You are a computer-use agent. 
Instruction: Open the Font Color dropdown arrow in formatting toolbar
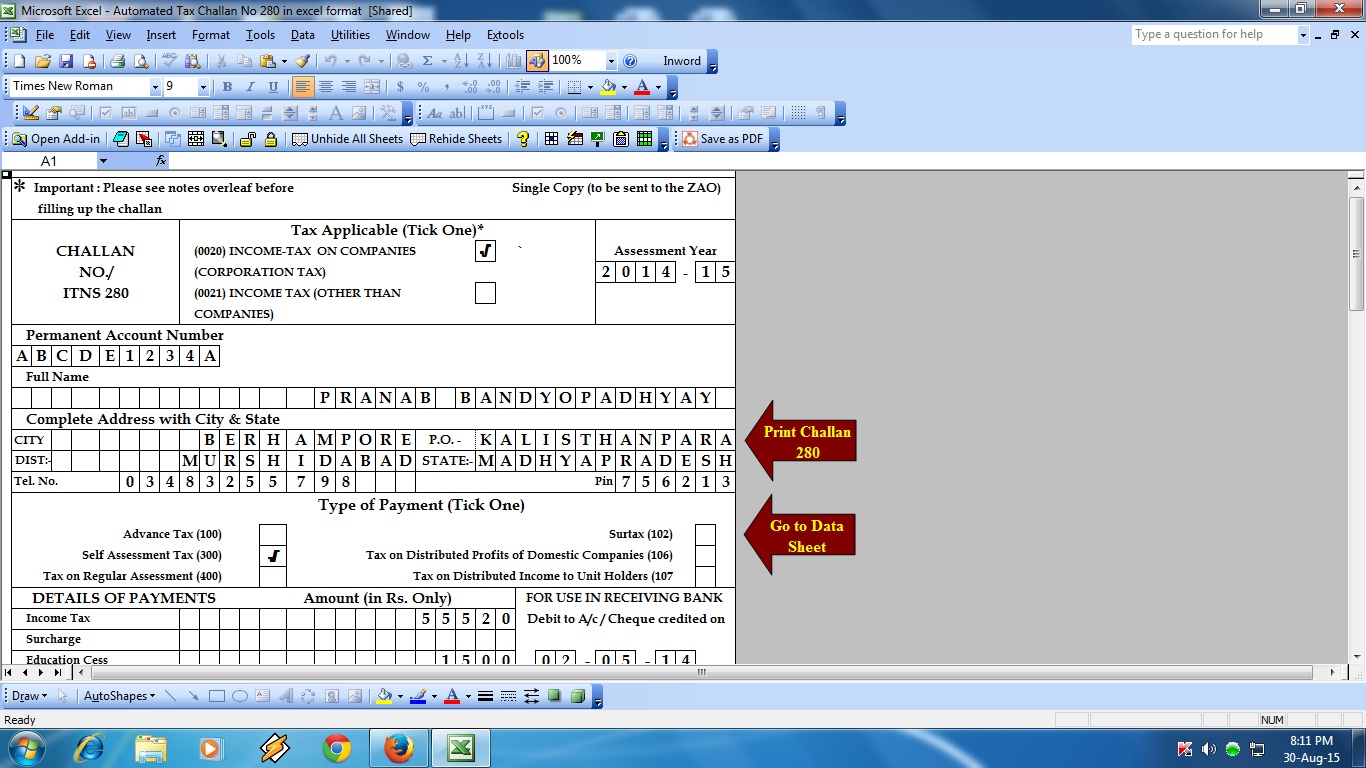tap(658, 87)
